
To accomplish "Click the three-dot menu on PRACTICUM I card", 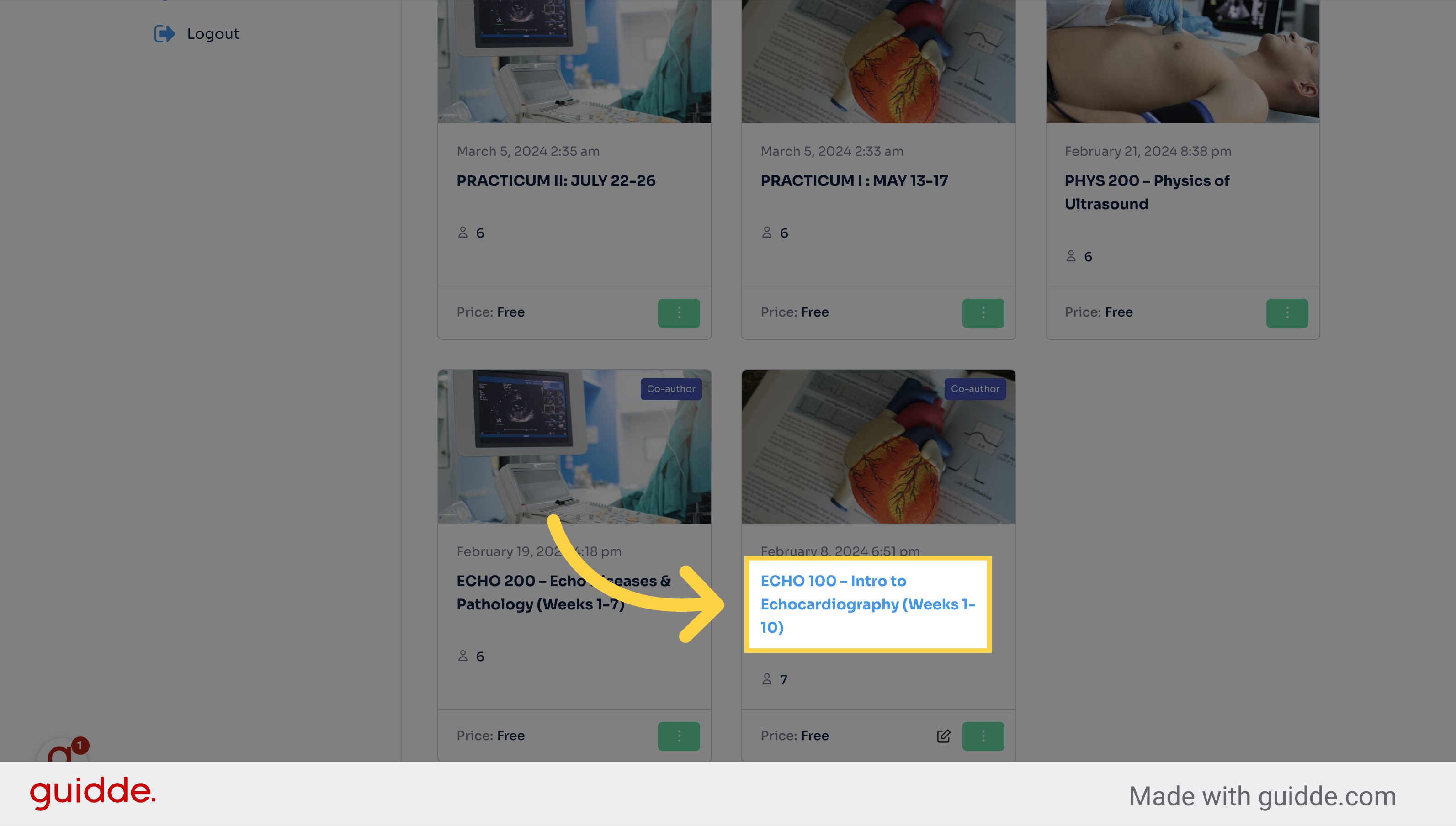I will (983, 312).
